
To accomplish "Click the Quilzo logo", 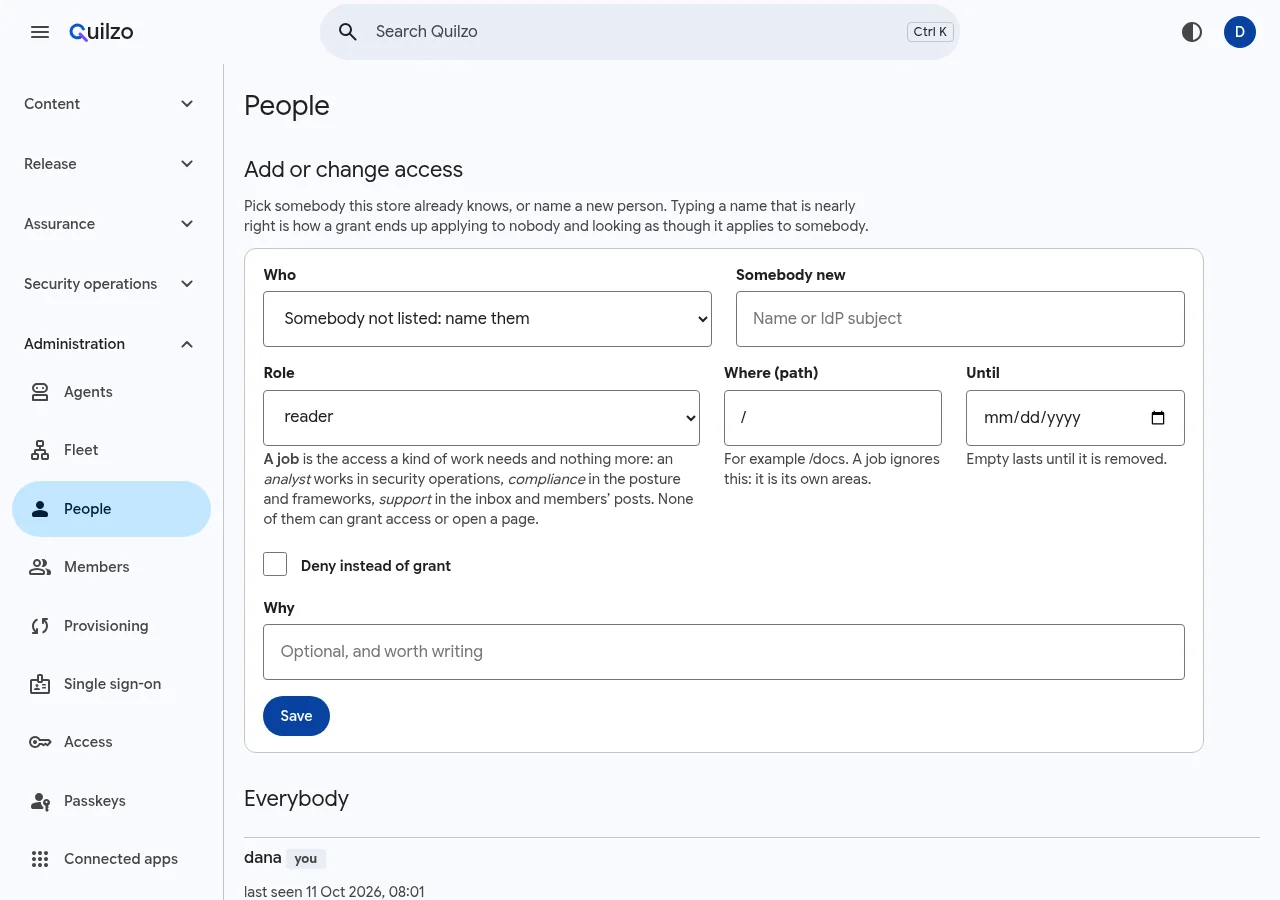I will (x=101, y=32).
